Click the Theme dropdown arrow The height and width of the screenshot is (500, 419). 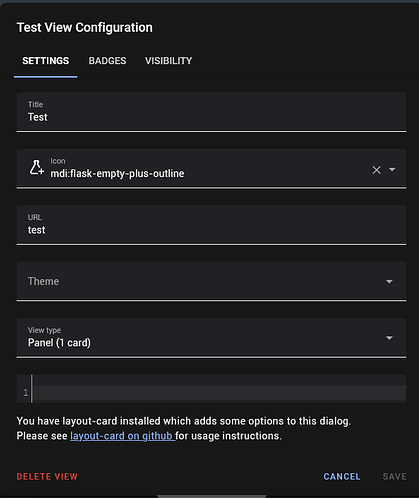coord(389,282)
